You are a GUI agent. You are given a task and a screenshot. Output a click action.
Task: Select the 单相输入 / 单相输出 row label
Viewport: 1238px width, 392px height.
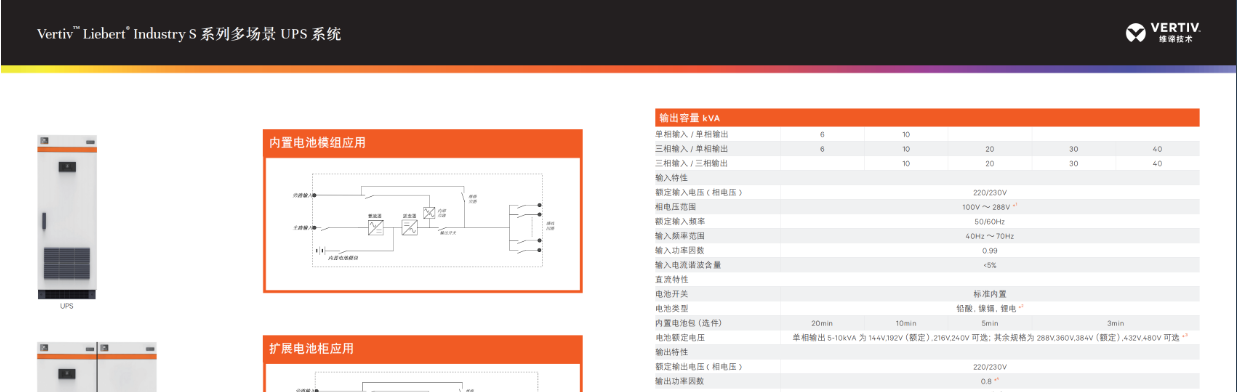pyautogui.click(x=691, y=134)
